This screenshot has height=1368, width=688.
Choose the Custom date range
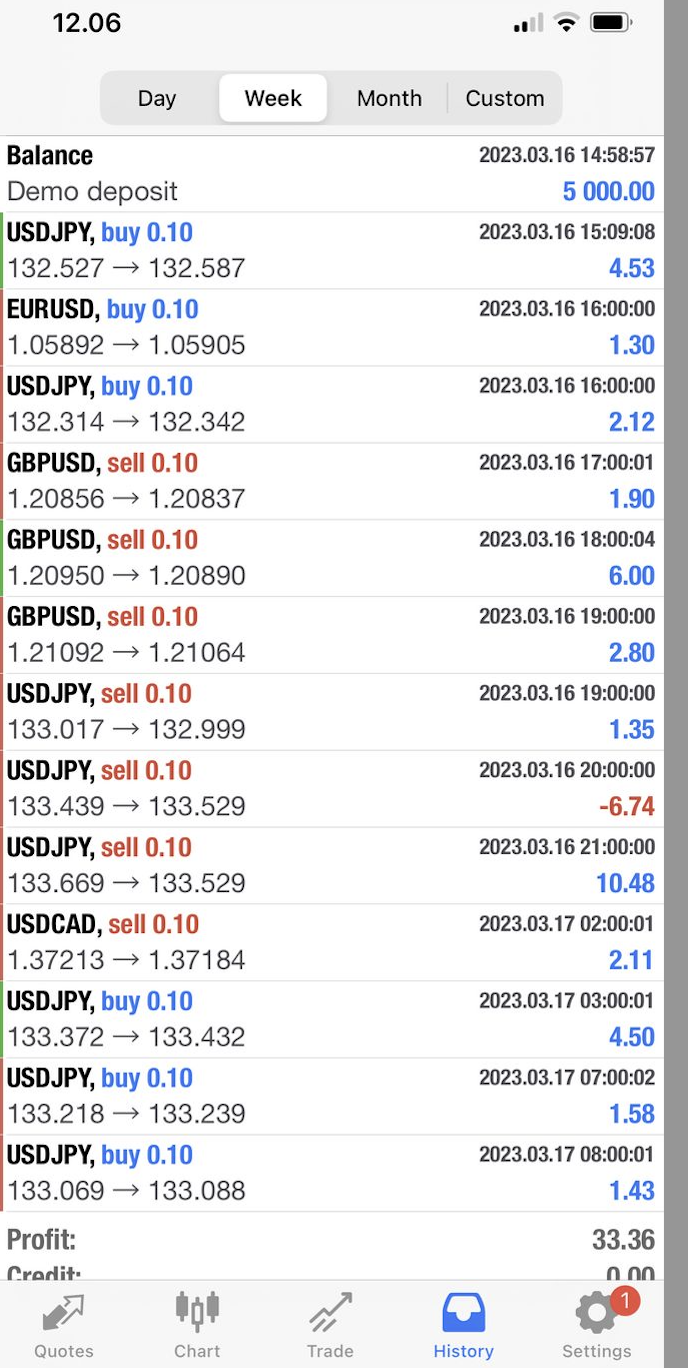coord(505,98)
